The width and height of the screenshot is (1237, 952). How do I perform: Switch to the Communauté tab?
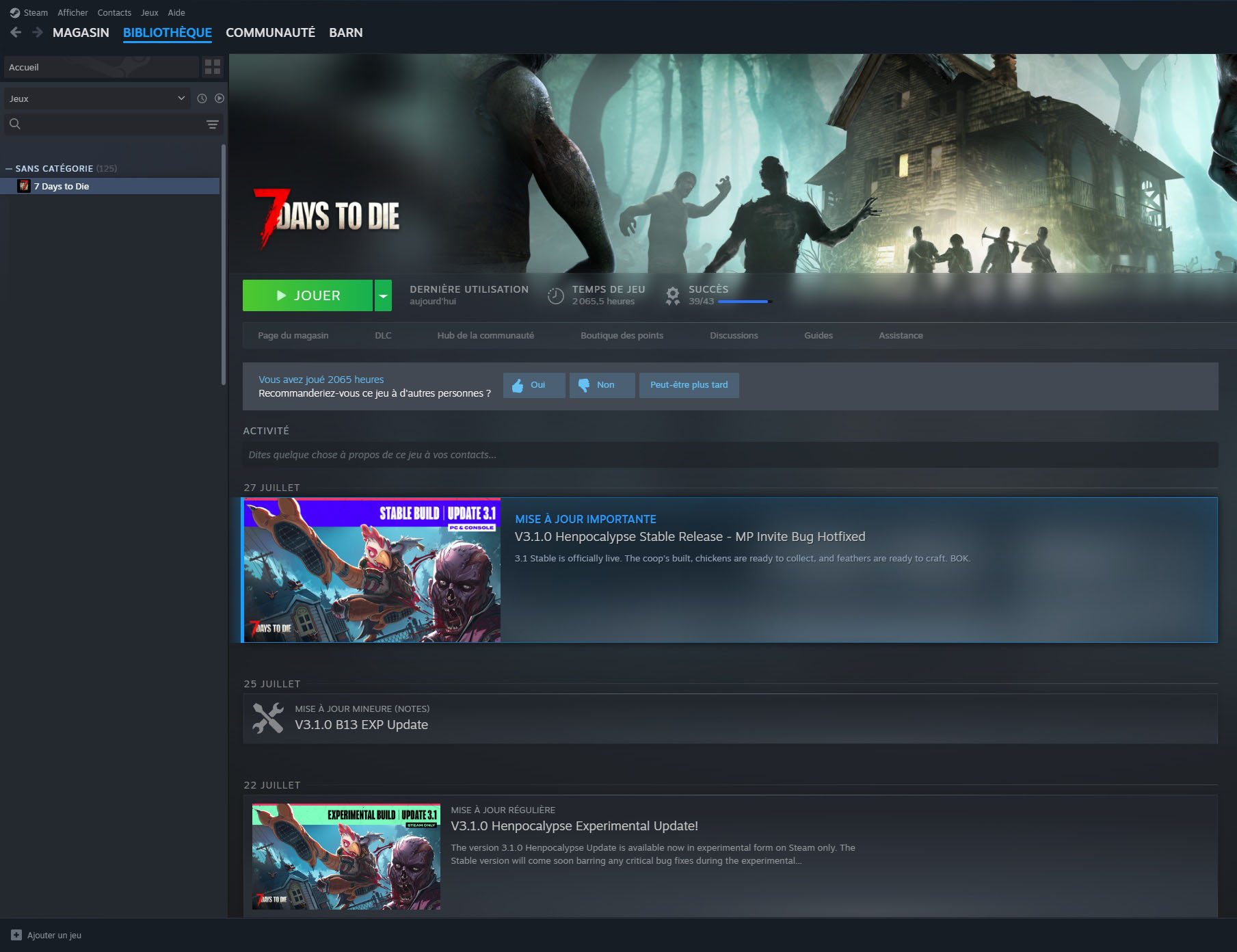coord(270,32)
